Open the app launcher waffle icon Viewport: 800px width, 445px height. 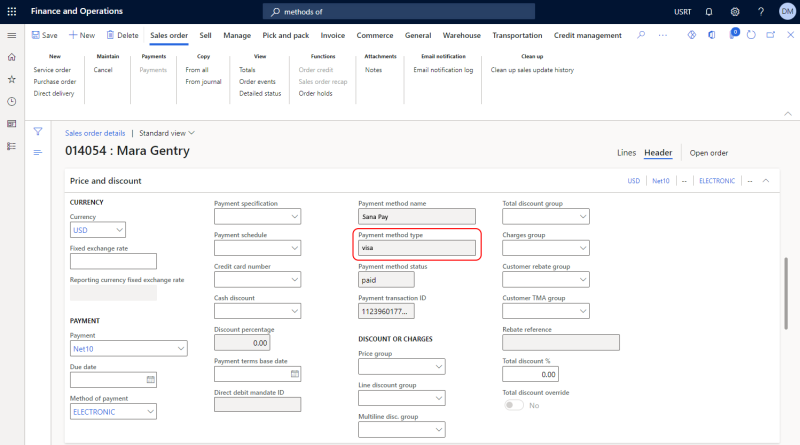11,11
